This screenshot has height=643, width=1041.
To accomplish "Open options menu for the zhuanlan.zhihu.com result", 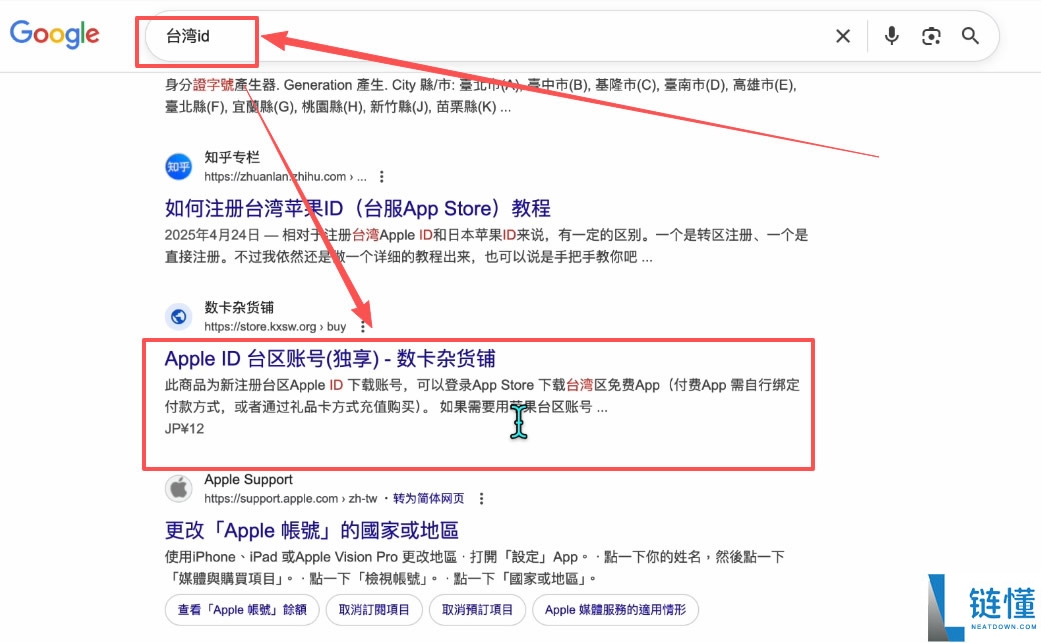I will pos(381,177).
